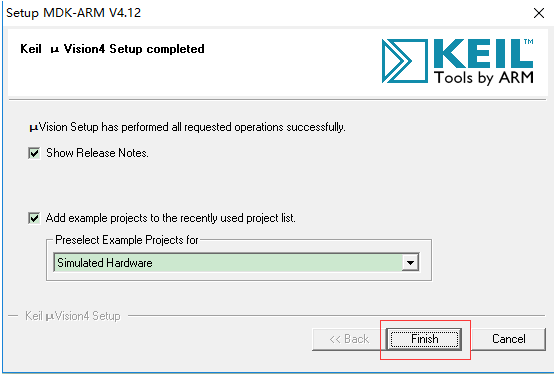
Task: Click the "Tools by ARM" tagline
Action: click(x=484, y=78)
